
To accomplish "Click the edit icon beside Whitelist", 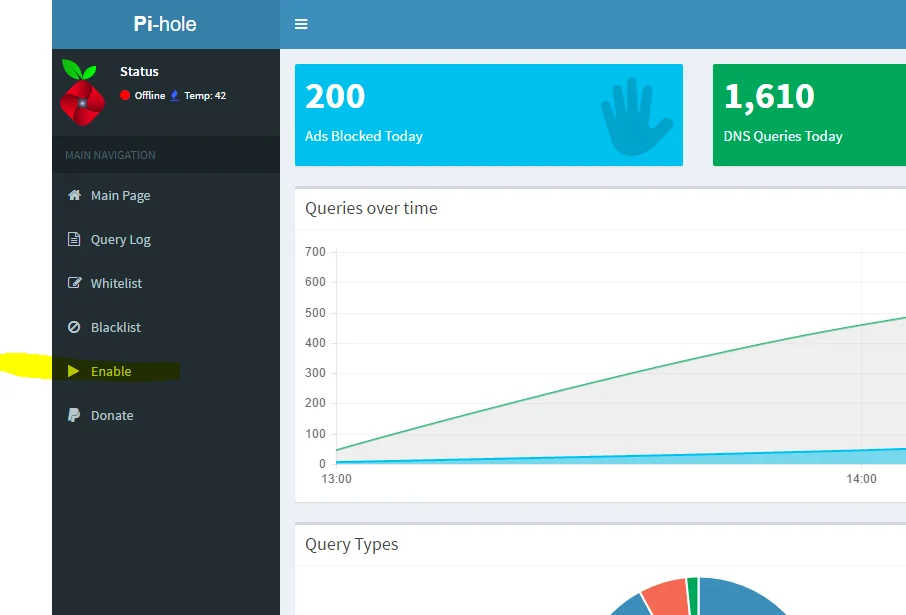I will coord(74,283).
